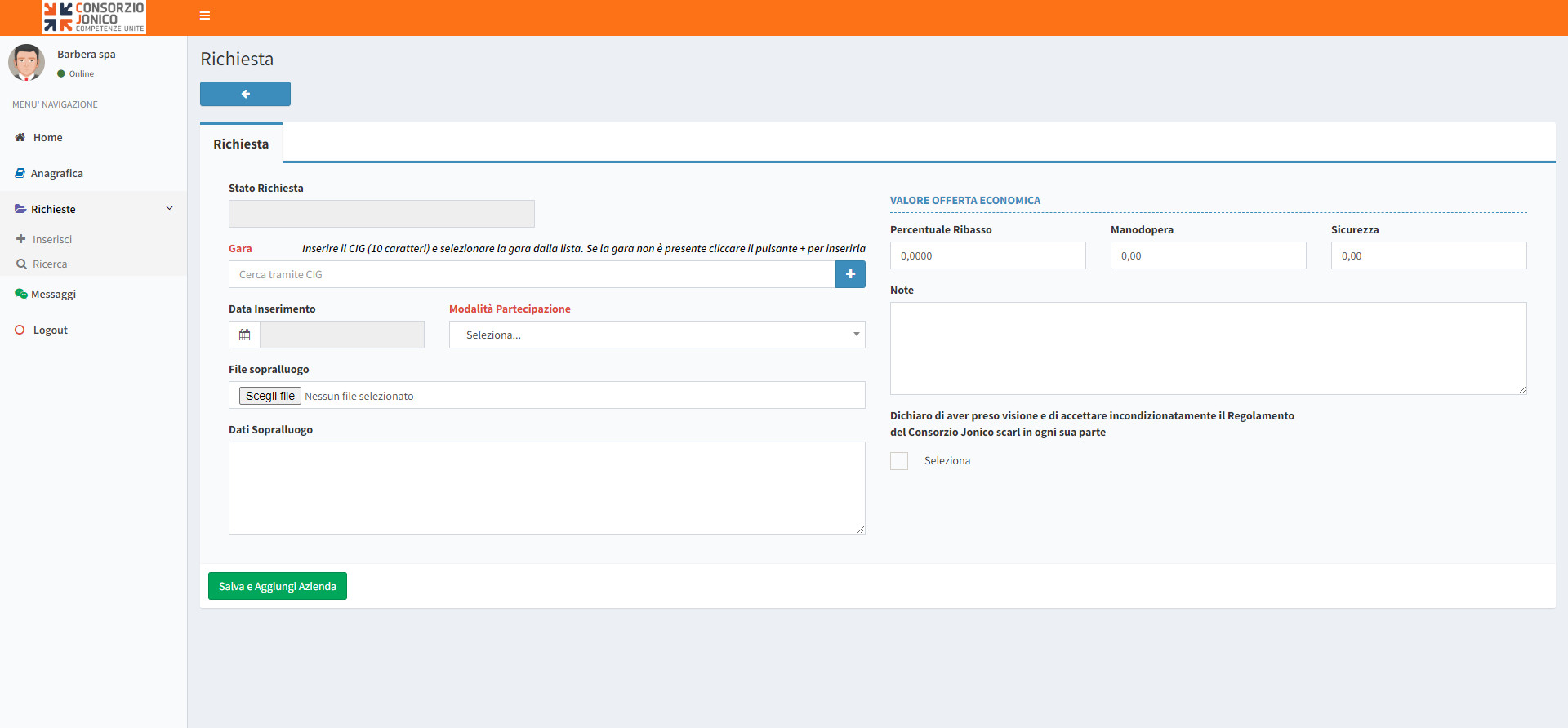
Task: Open Anagrafica in navigation menu
Action: pos(56,173)
